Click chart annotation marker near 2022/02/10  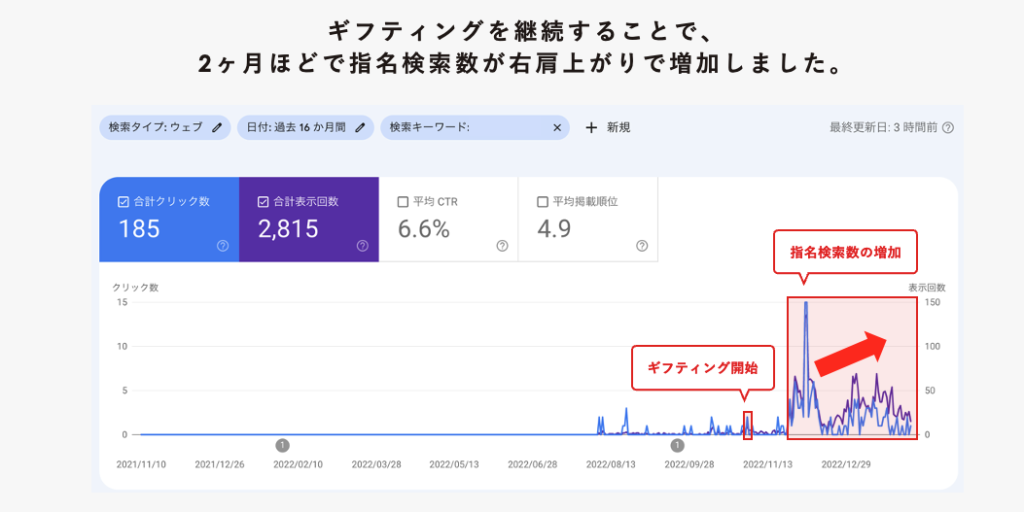[x=282, y=445]
